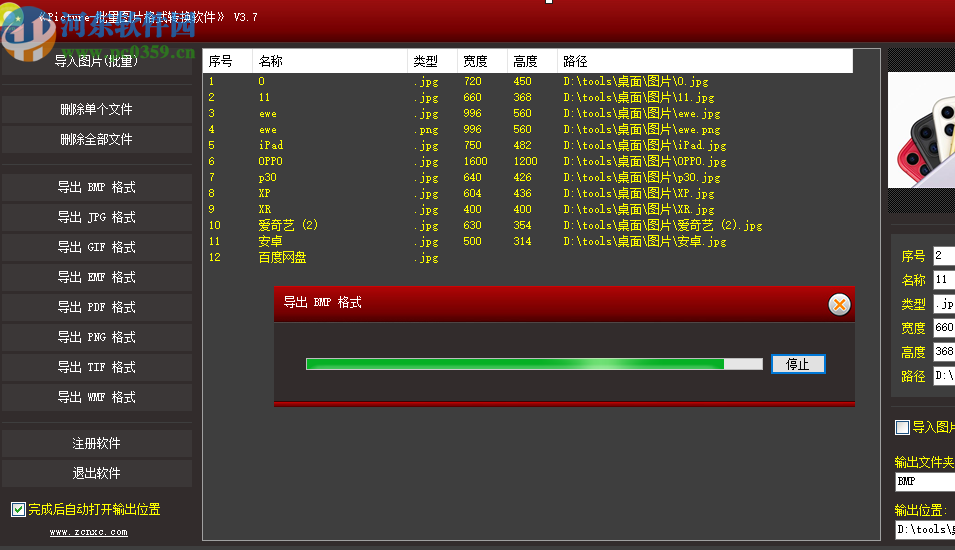Choose 导出 PNG 格式

click(97, 337)
